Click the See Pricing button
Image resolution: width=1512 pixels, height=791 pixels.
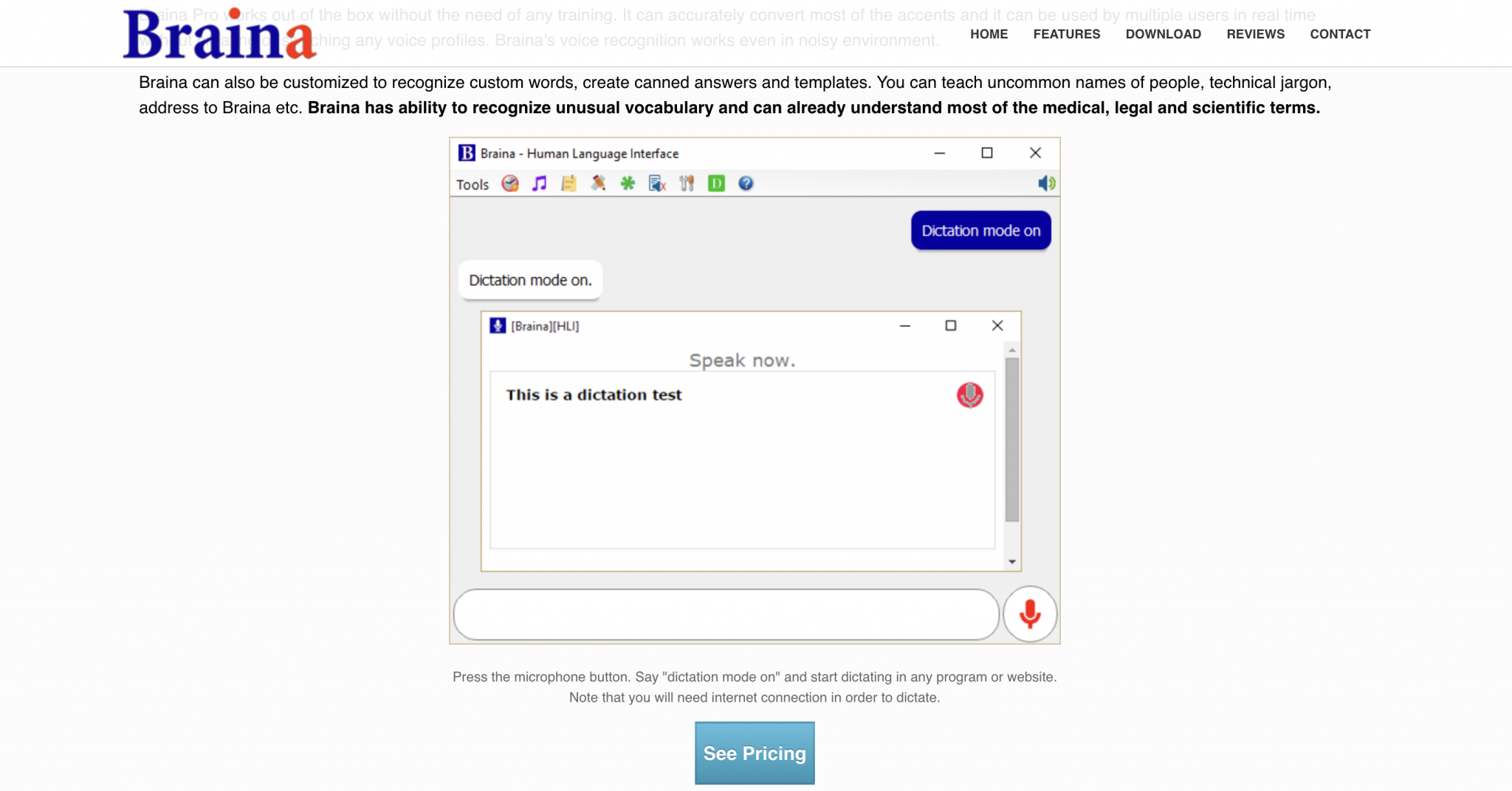click(755, 753)
